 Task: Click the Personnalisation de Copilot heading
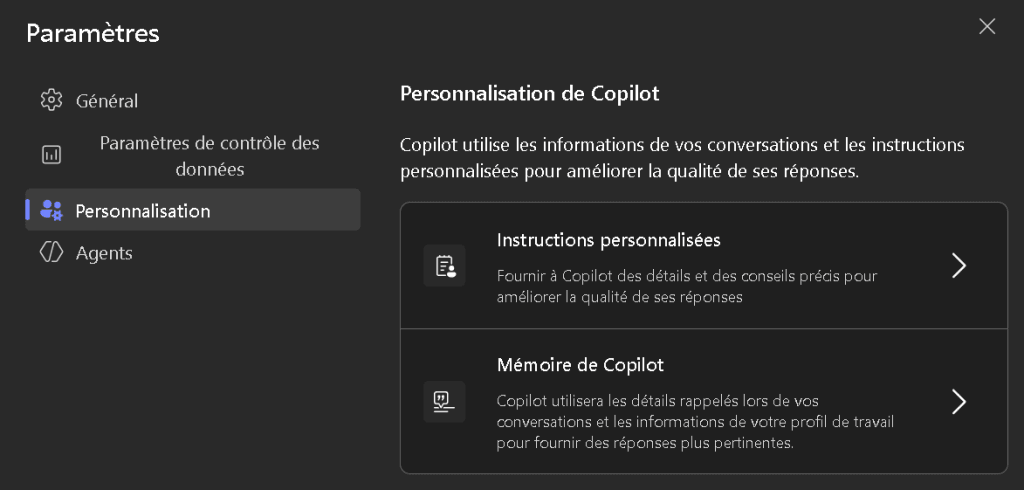click(529, 94)
